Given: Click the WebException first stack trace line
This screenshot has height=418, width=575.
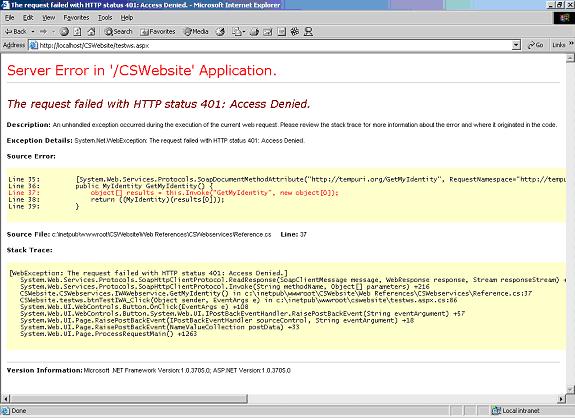Looking at the screenshot, I should 149,273.
